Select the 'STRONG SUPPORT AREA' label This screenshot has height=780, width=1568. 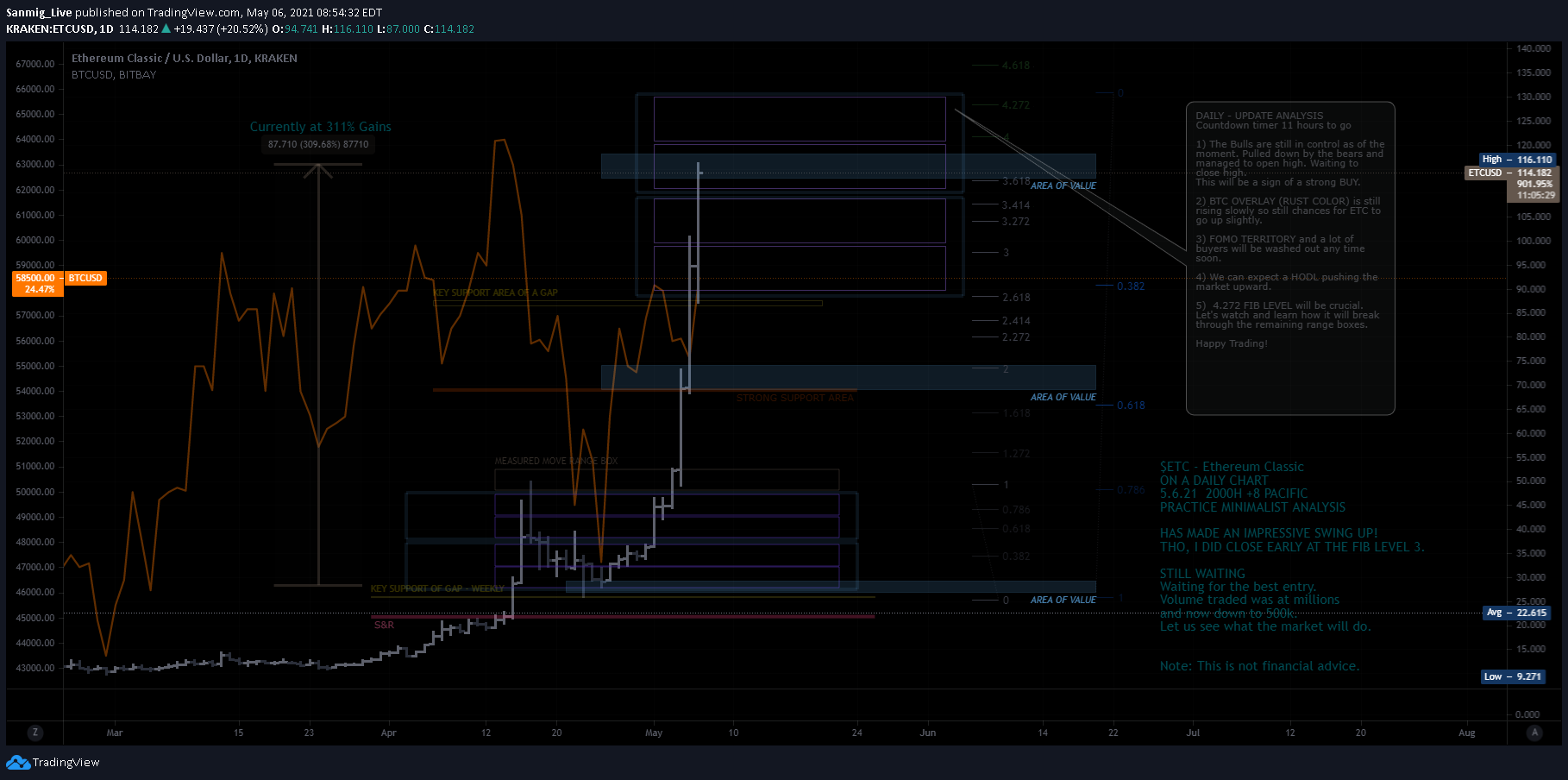click(795, 398)
